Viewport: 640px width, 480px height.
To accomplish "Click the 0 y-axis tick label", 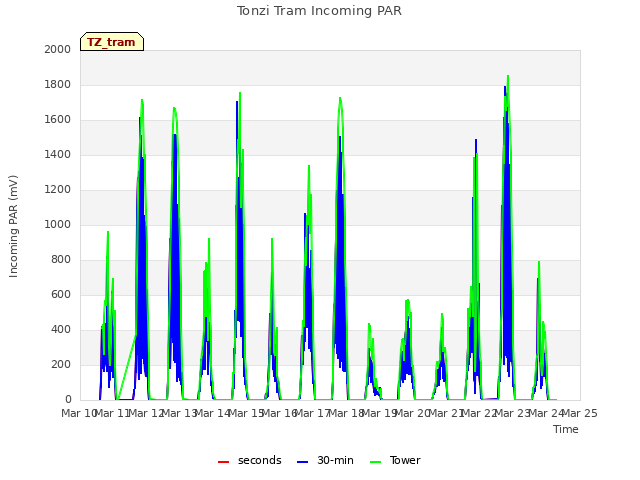I will [68, 400].
